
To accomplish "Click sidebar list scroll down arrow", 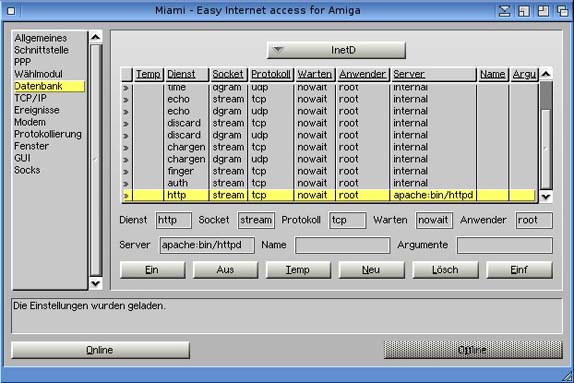I will click(x=96, y=283).
